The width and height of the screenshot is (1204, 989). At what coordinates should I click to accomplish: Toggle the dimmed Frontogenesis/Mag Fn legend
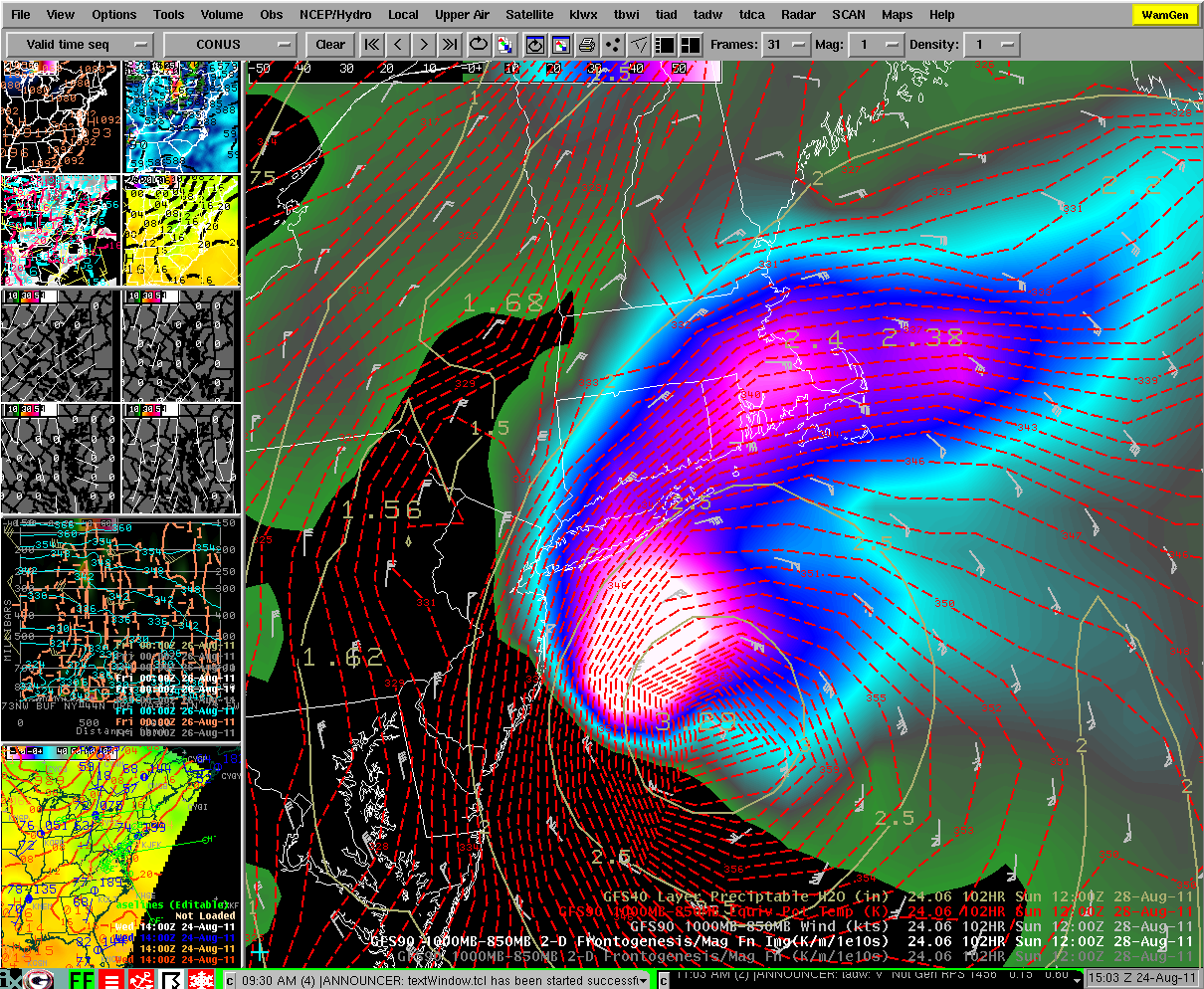pyautogui.click(x=795, y=956)
